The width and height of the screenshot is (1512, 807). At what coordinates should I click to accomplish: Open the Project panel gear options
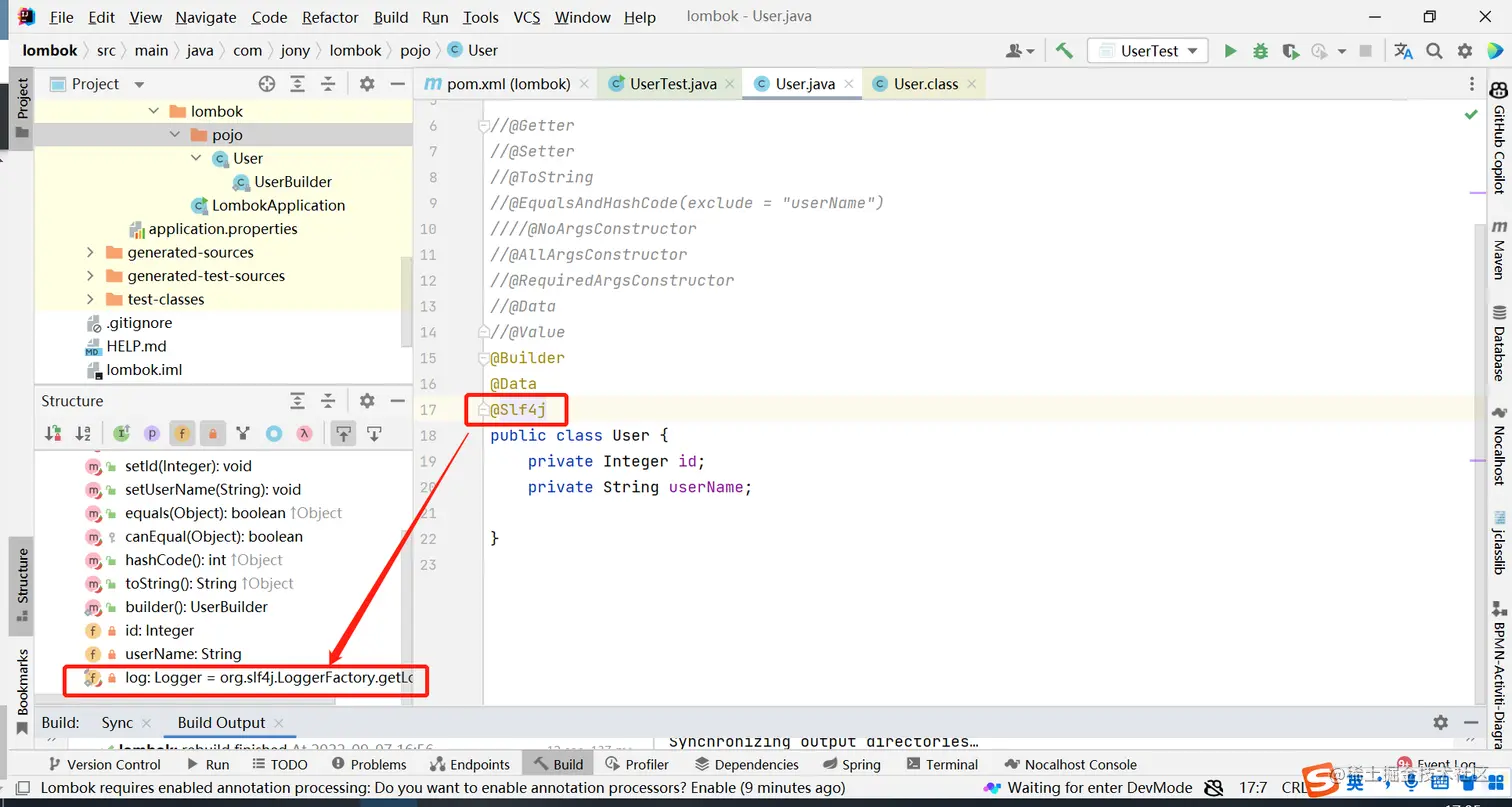point(367,84)
